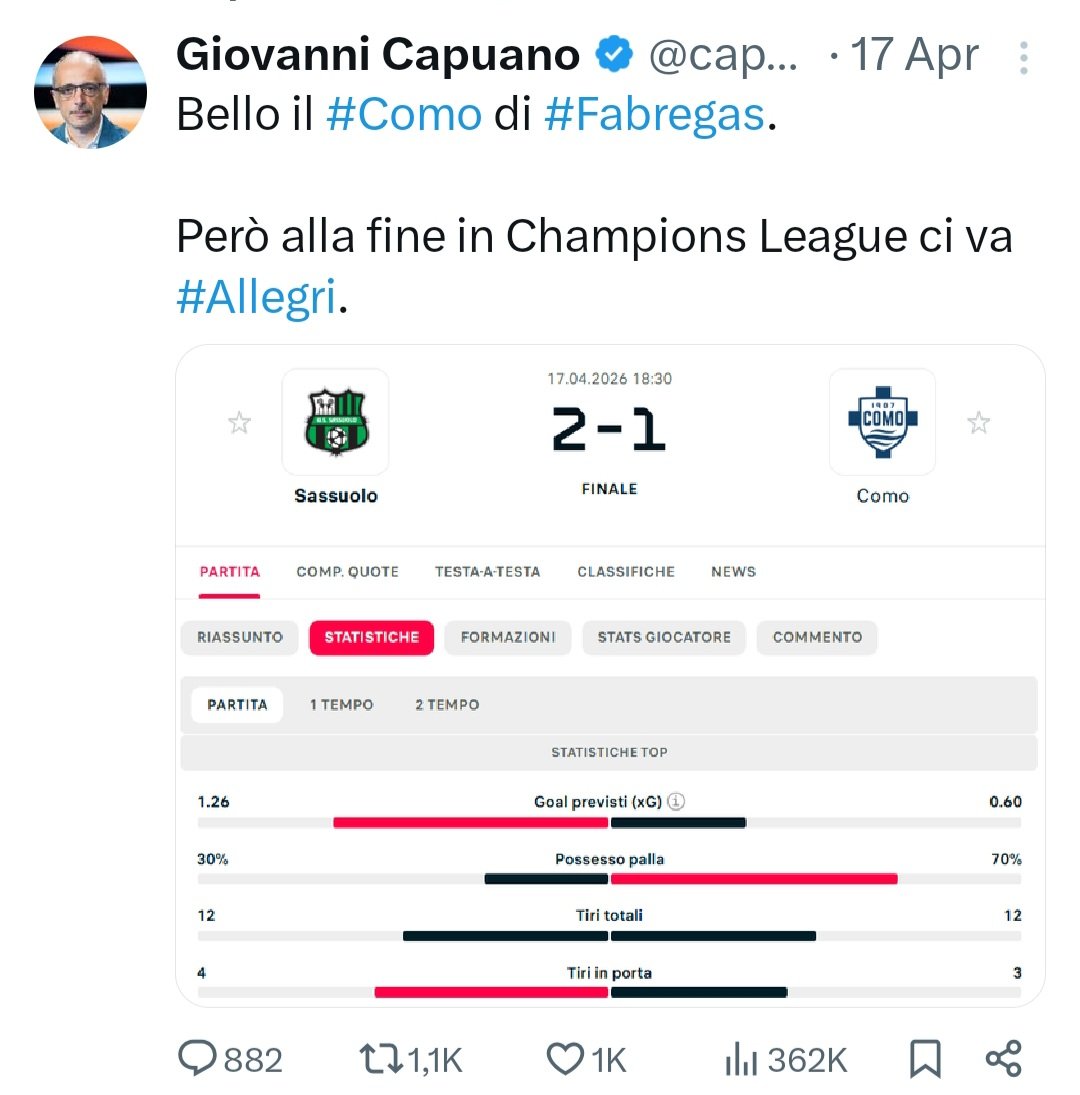Screen dimensions: 1080x1095
Task: Retweet the post via repost icon
Action: 381,1059
